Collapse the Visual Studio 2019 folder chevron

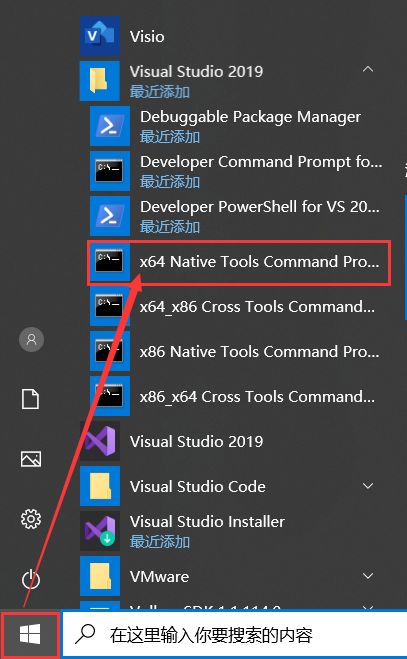click(368, 69)
